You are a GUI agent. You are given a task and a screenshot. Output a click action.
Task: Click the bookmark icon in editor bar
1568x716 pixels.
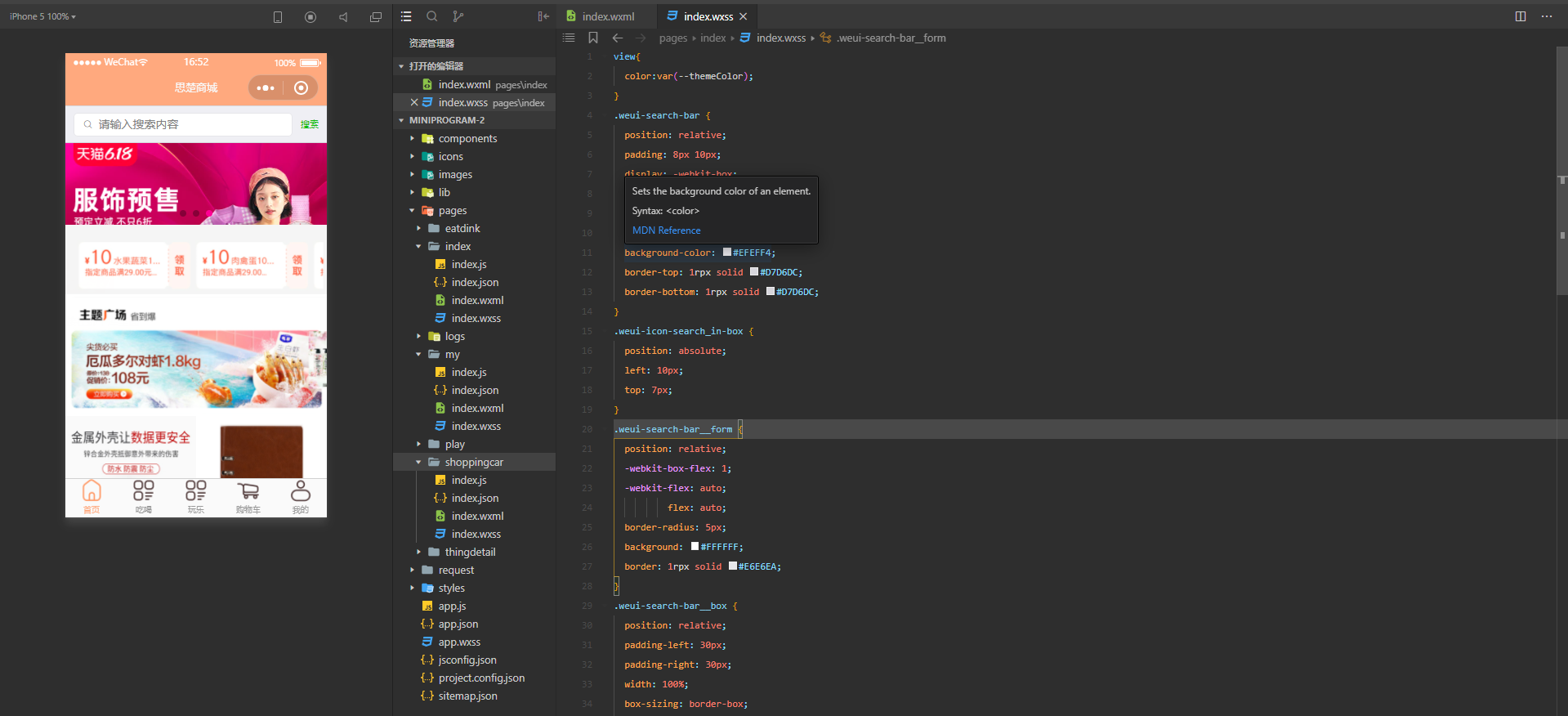pyautogui.click(x=593, y=38)
